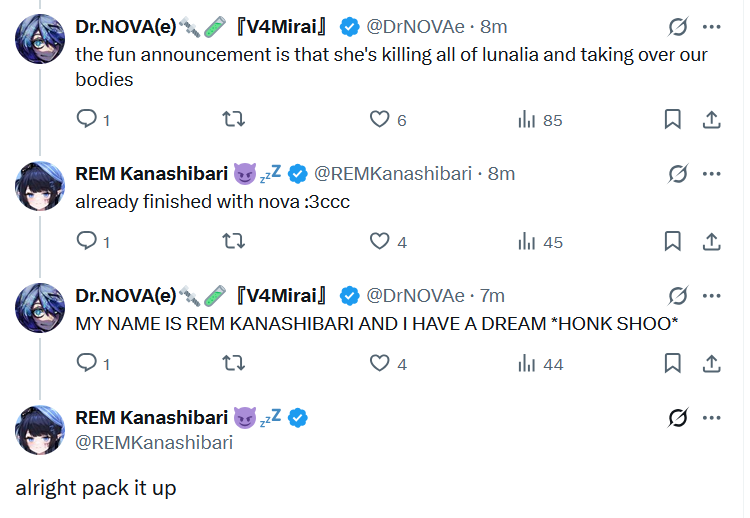Repost Dr.NOVA's 'HONK SHOO' tweet
Image resolution: width=750 pixels, height=518 pixels.
[232, 364]
